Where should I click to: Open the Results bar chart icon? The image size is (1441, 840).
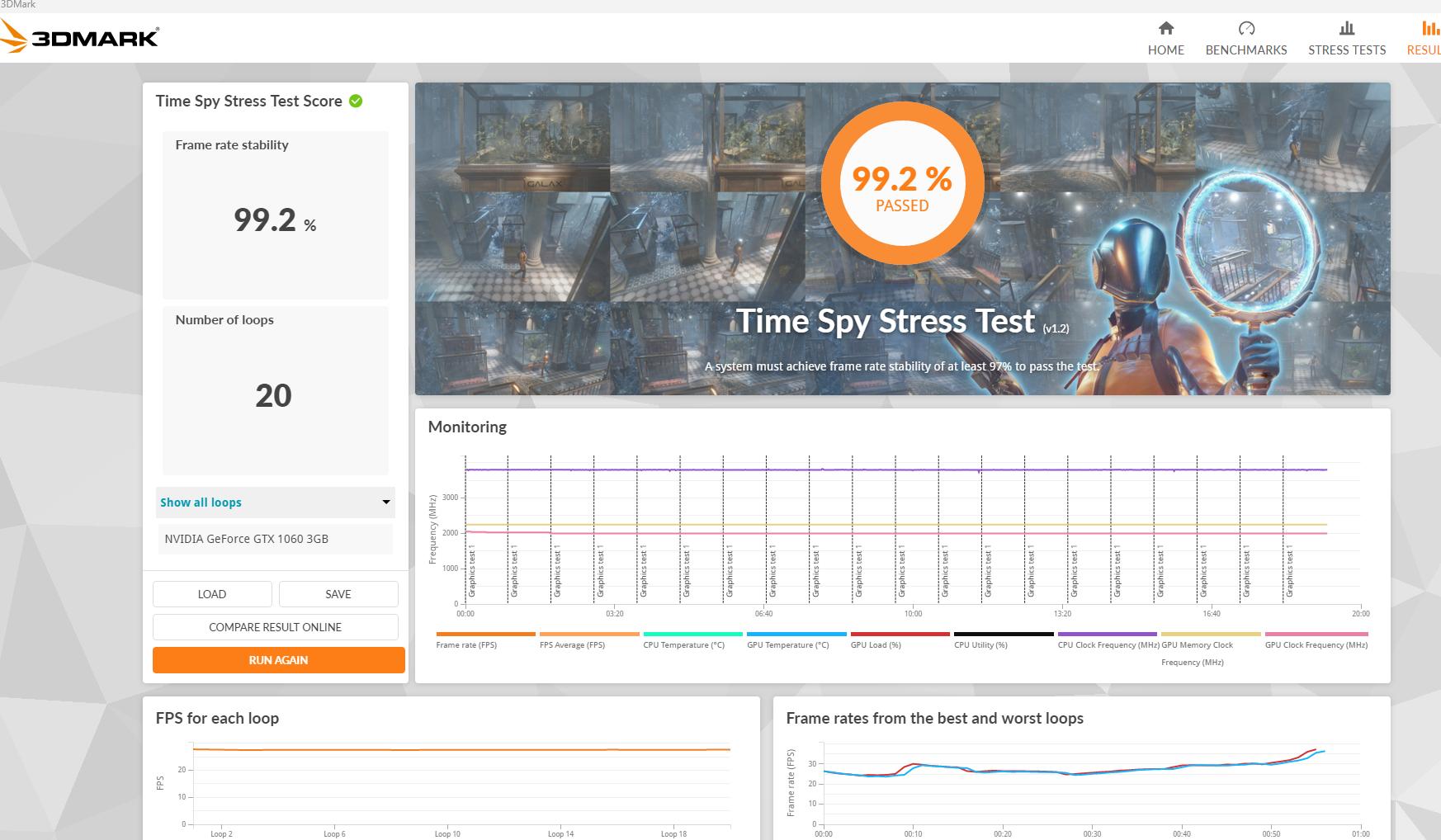click(1430, 29)
